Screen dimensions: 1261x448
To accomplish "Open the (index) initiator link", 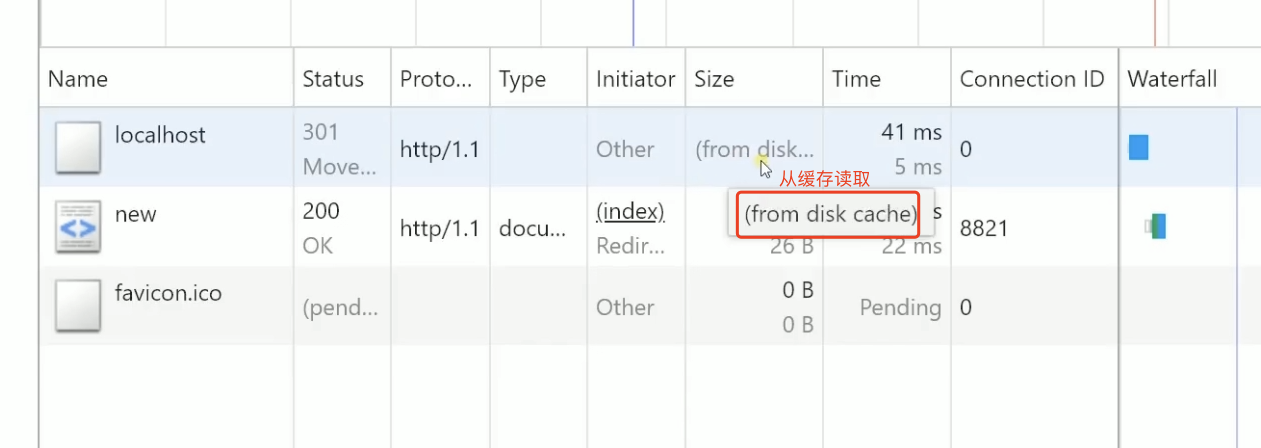I will click(630, 212).
